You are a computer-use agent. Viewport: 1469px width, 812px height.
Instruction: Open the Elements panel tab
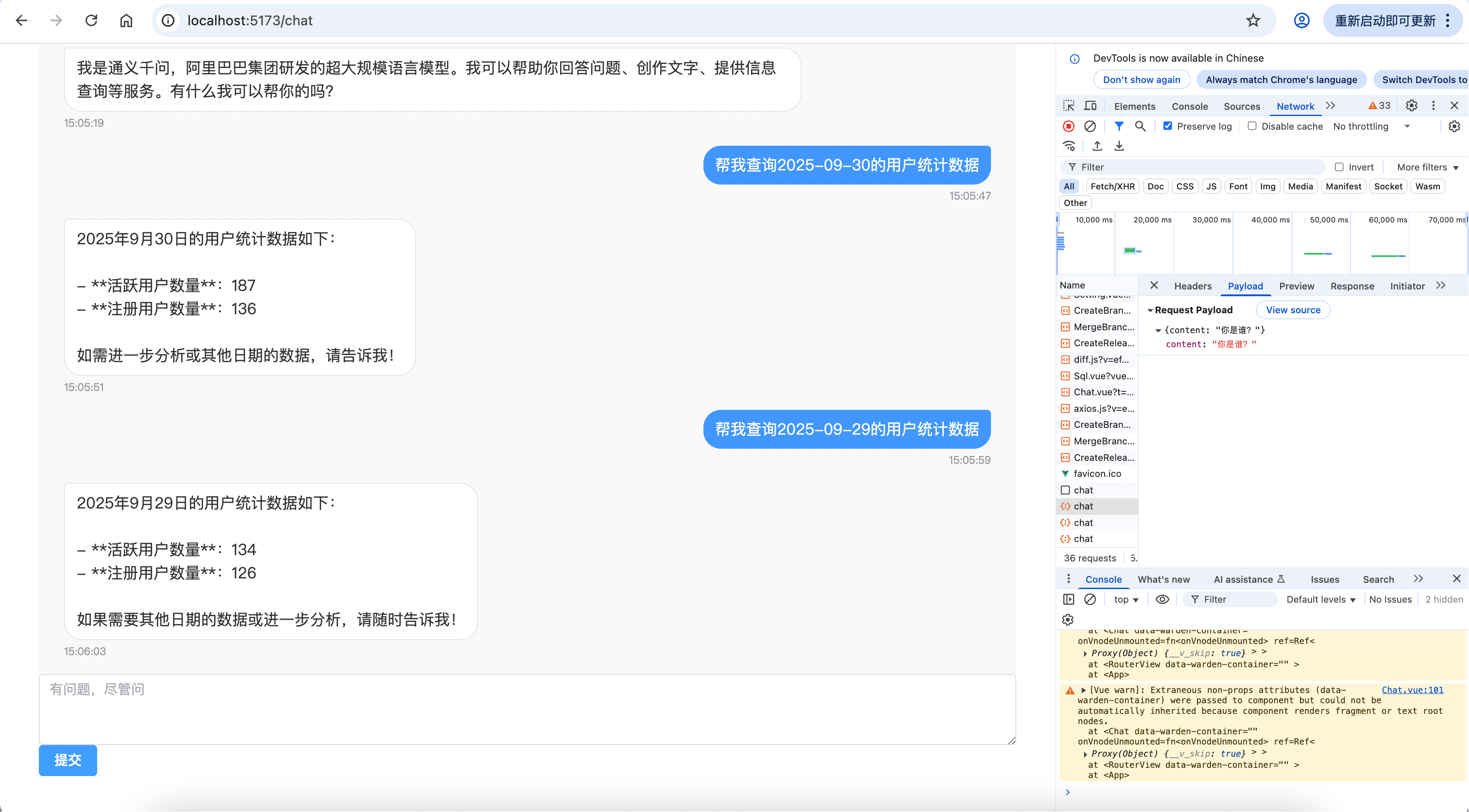(x=1134, y=107)
